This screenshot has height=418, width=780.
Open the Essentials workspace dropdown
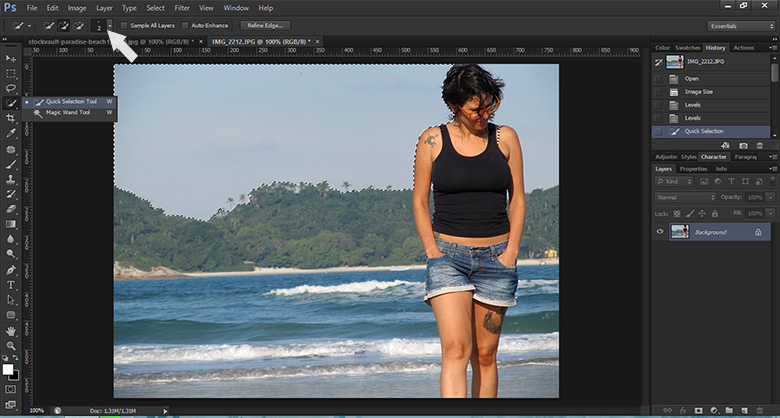coord(738,25)
